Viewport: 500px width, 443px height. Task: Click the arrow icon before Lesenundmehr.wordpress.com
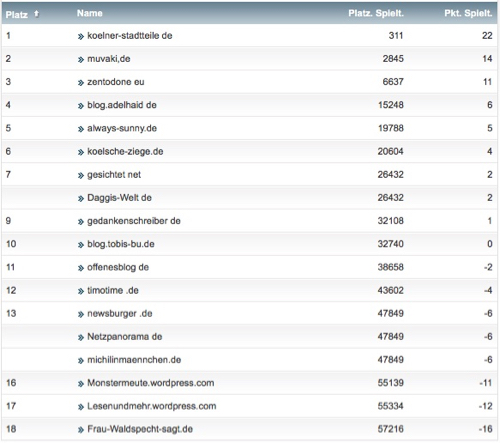(x=81, y=407)
